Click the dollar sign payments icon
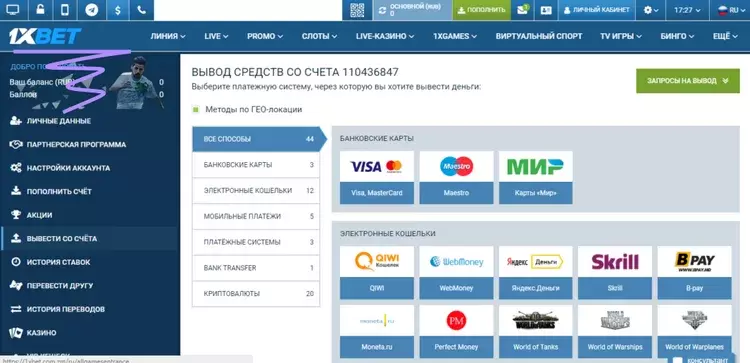750x363 pixels. 117,10
